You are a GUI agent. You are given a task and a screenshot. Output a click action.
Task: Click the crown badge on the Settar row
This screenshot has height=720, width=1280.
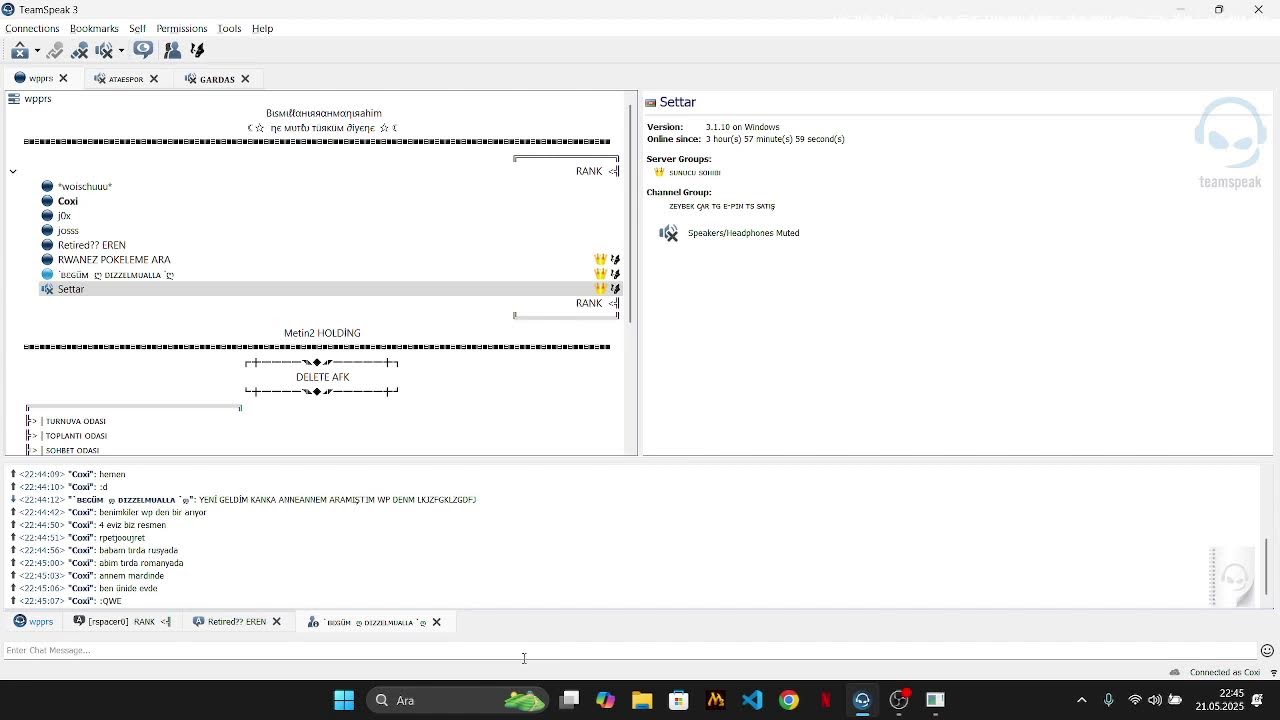coord(600,289)
